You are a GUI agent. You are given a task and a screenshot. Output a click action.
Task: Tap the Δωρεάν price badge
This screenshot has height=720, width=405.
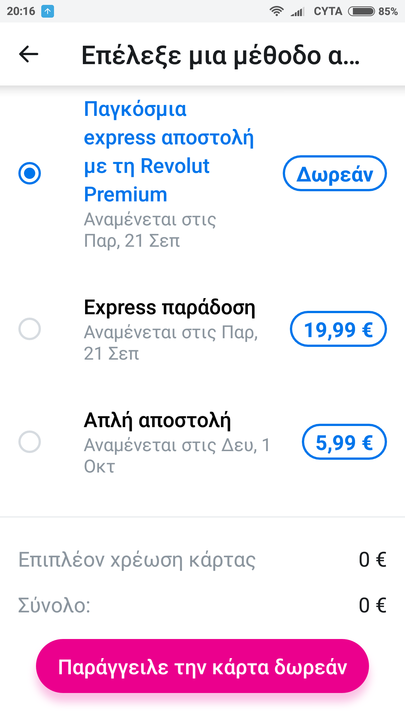point(335,174)
